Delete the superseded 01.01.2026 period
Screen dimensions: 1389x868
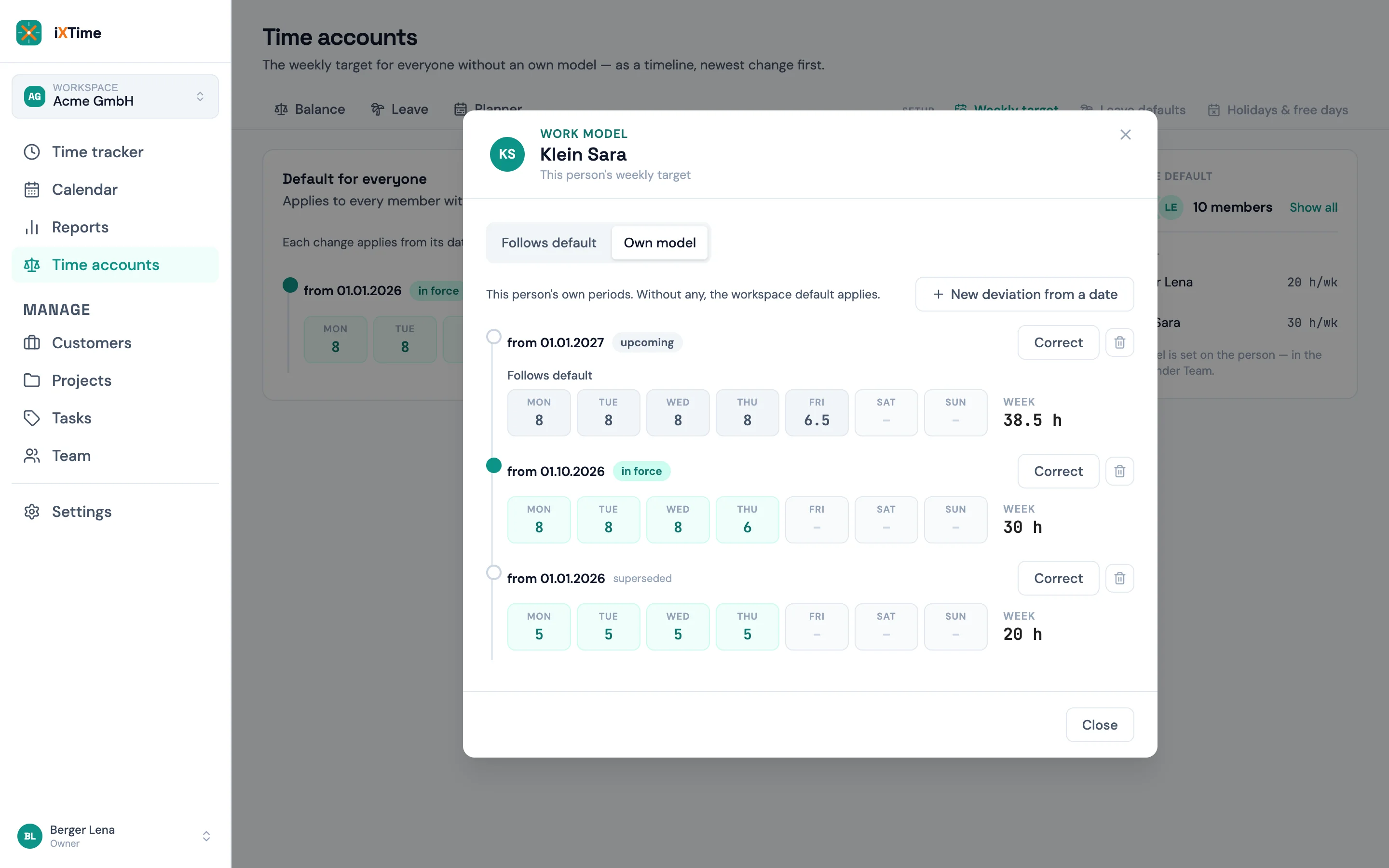(x=1119, y=578)
